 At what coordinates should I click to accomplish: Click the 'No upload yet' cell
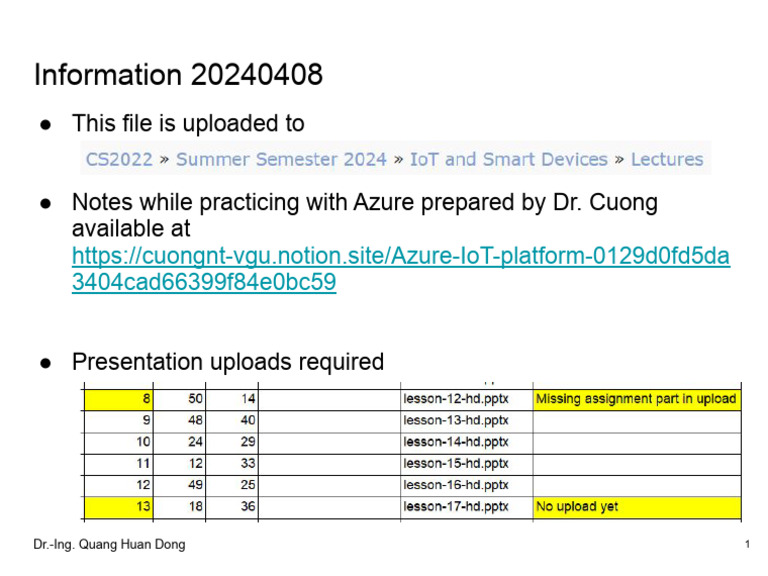637,507
